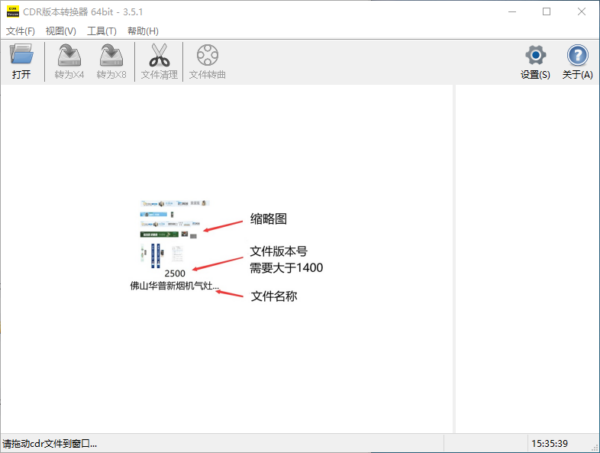Click the 转为X4 convert icon
Screen dimensions: 600x453
click(x=69, y=61)
